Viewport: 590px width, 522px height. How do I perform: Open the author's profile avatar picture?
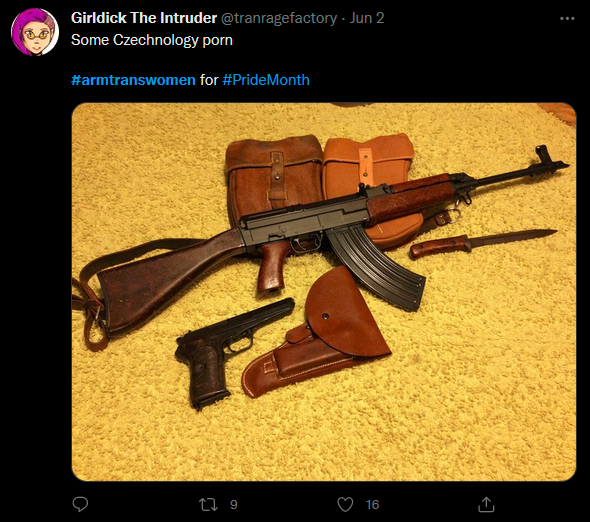[35, 32]
